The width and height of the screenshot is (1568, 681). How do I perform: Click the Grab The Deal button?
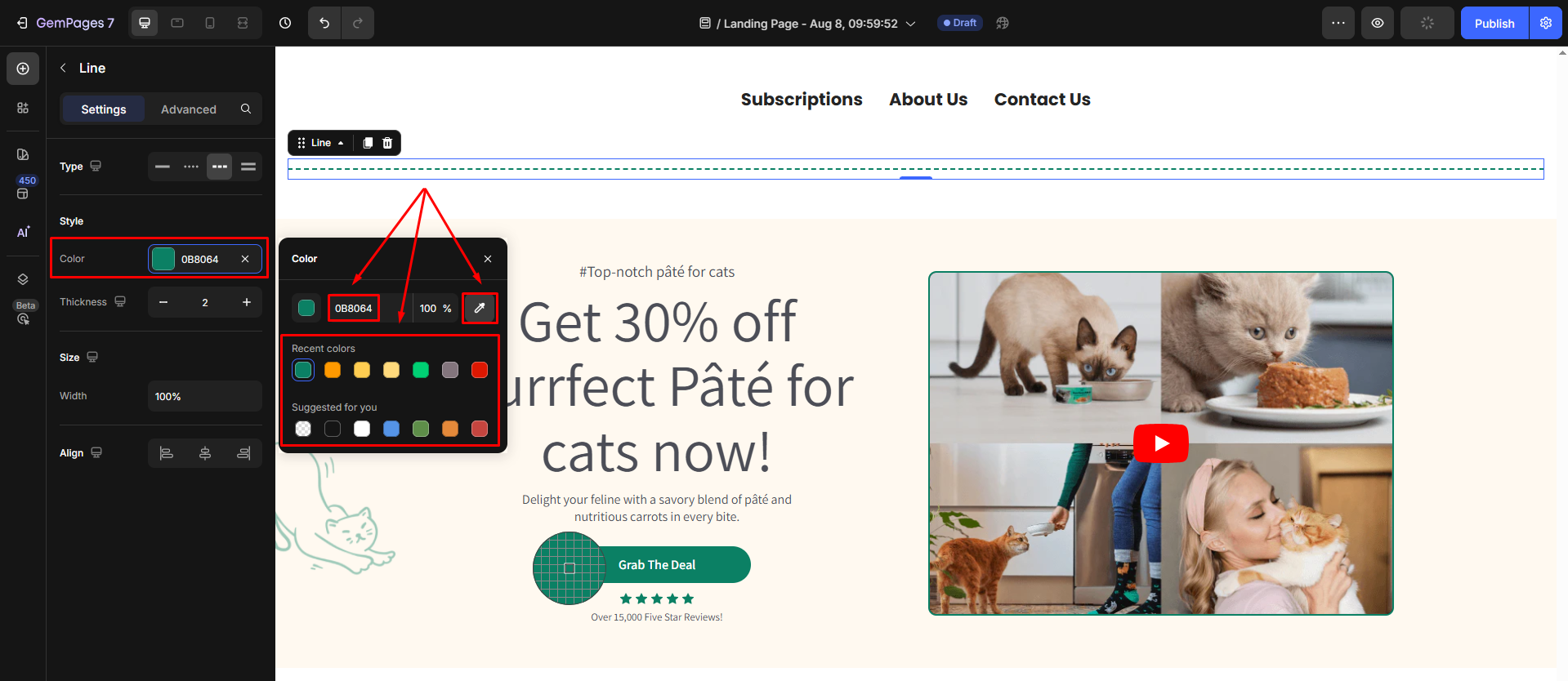click(x=657, y=565)
